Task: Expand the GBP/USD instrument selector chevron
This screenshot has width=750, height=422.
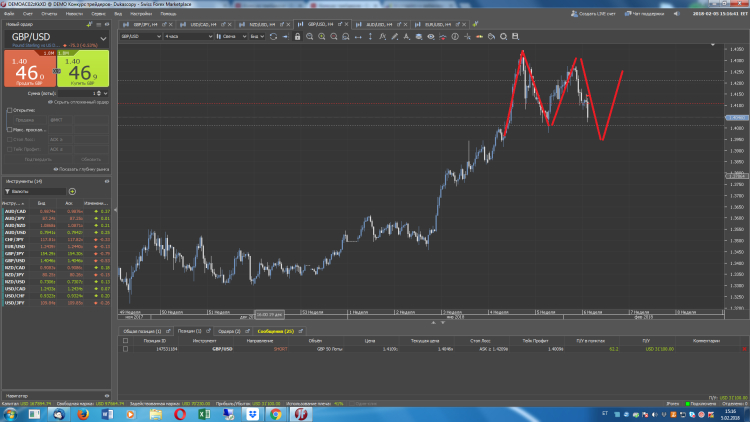Action: (x=103, y=38)
